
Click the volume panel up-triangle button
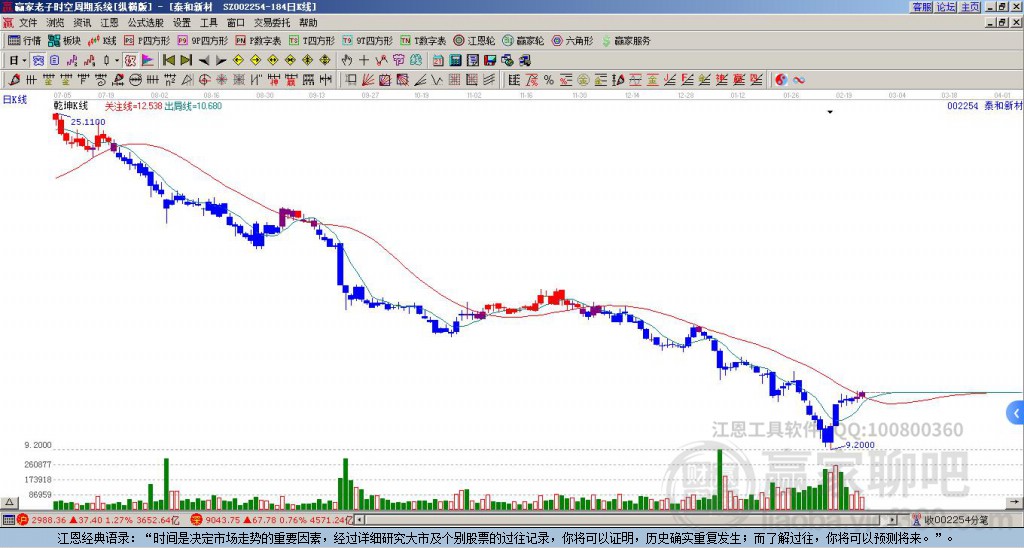(9, 502)
